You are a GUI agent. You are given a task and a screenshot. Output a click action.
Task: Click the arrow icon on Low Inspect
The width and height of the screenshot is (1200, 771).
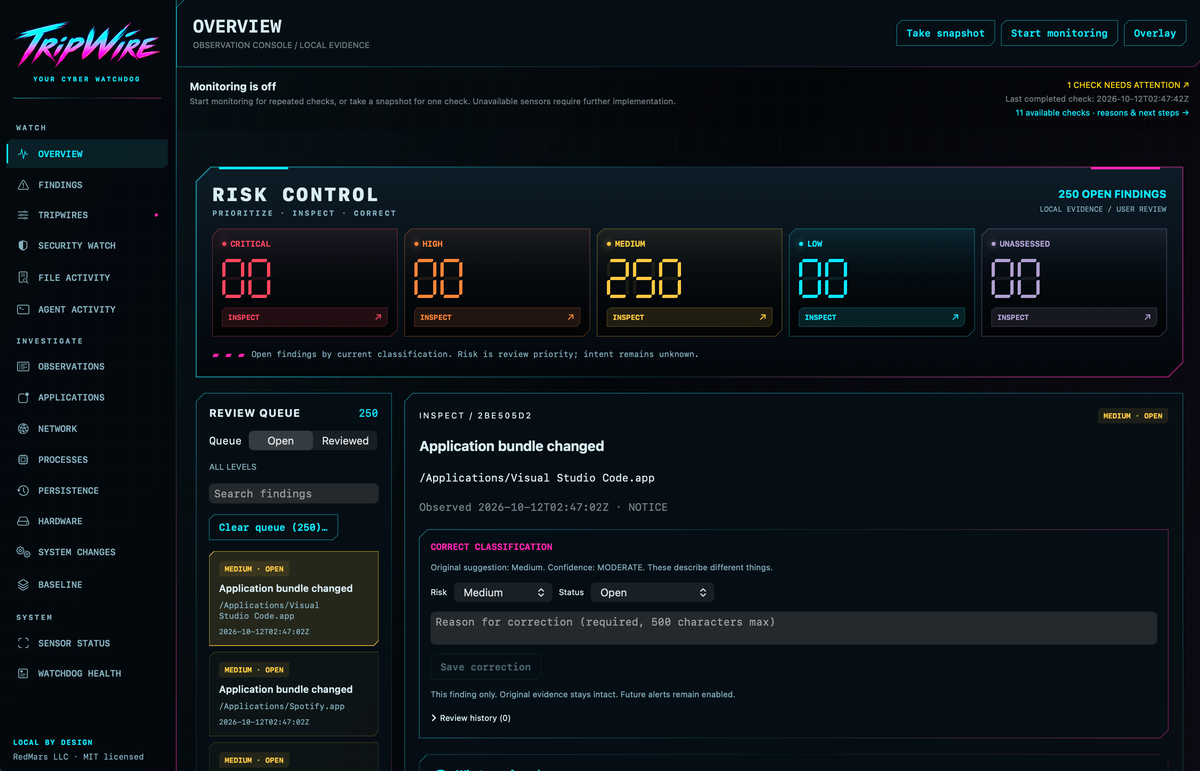coord(955,317)
